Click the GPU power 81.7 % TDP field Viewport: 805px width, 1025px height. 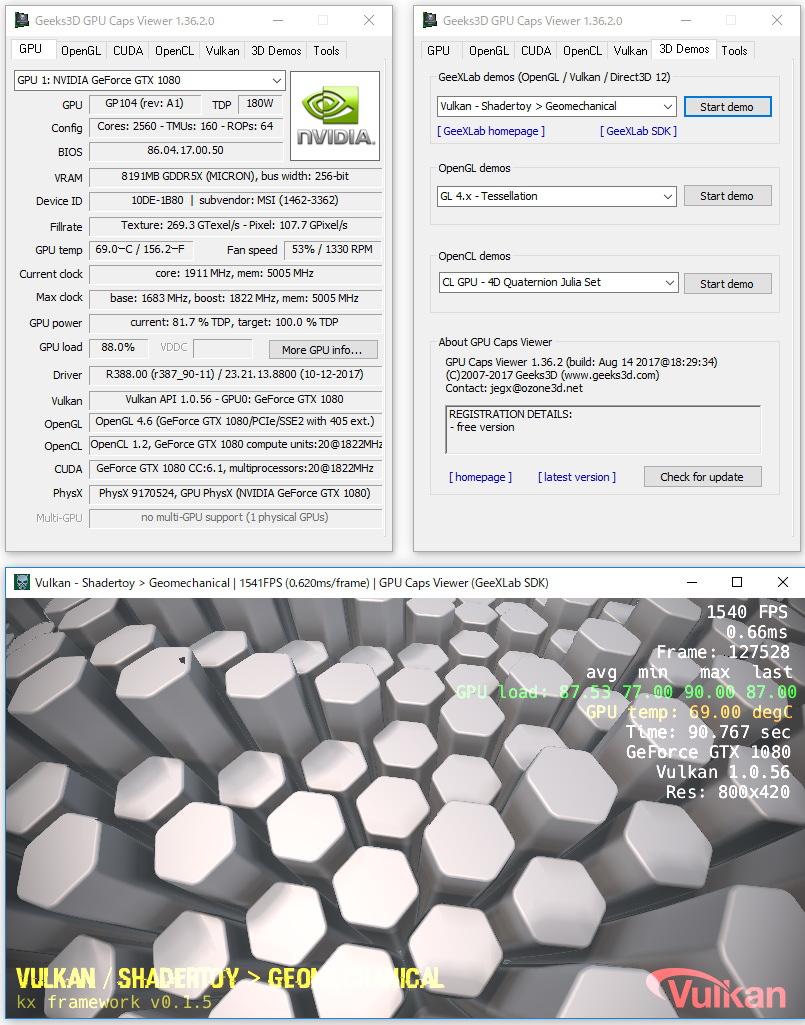pyautogui.click(x=235, y=323)
